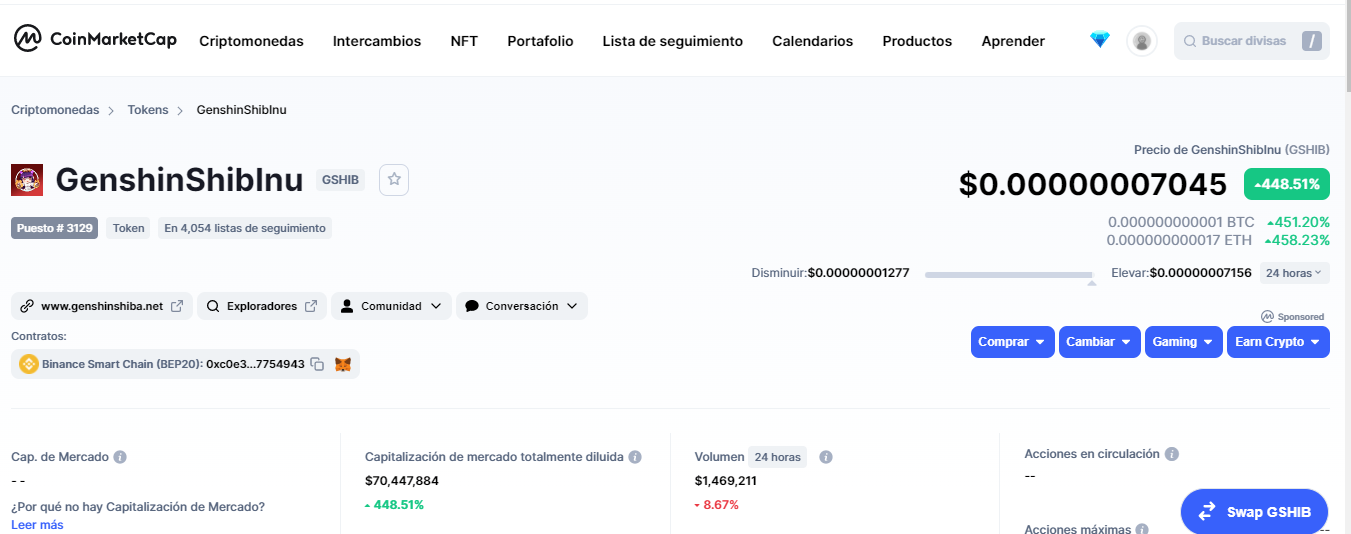The image size is (1351, 534).
Task: Click the GenshinShibInu token logo
Action: pos(27,180)
